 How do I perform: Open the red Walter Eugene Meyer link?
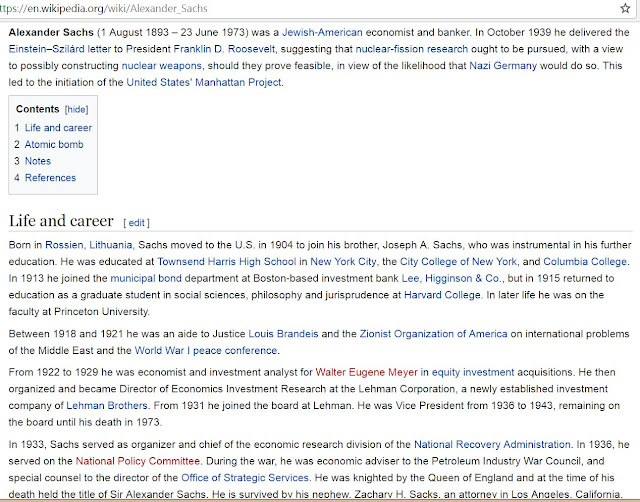point(367,373)
